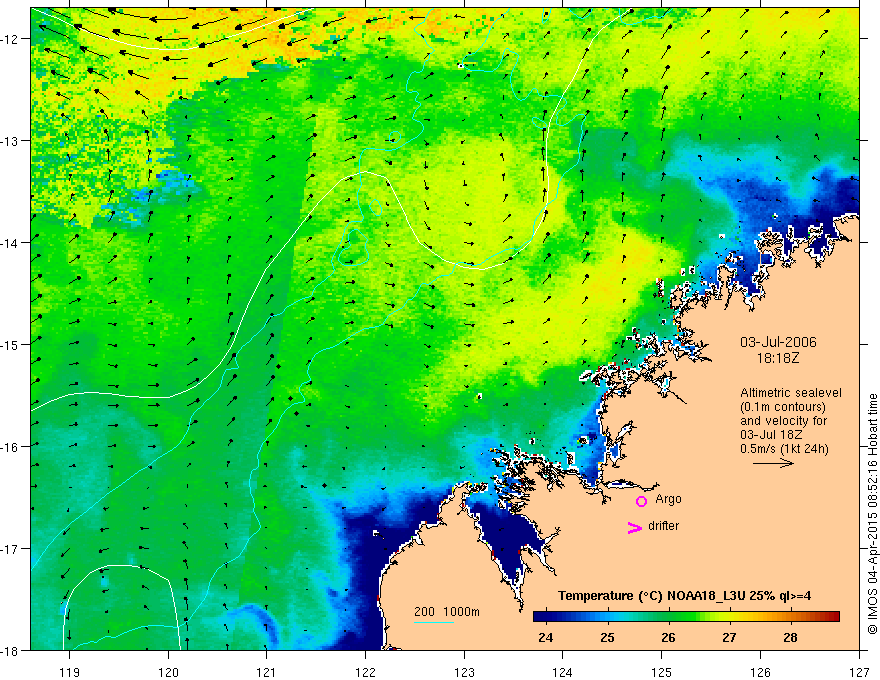Click the magenta drifter arrowhead symbol
880x680 pixels.
[x=634, y=527]
